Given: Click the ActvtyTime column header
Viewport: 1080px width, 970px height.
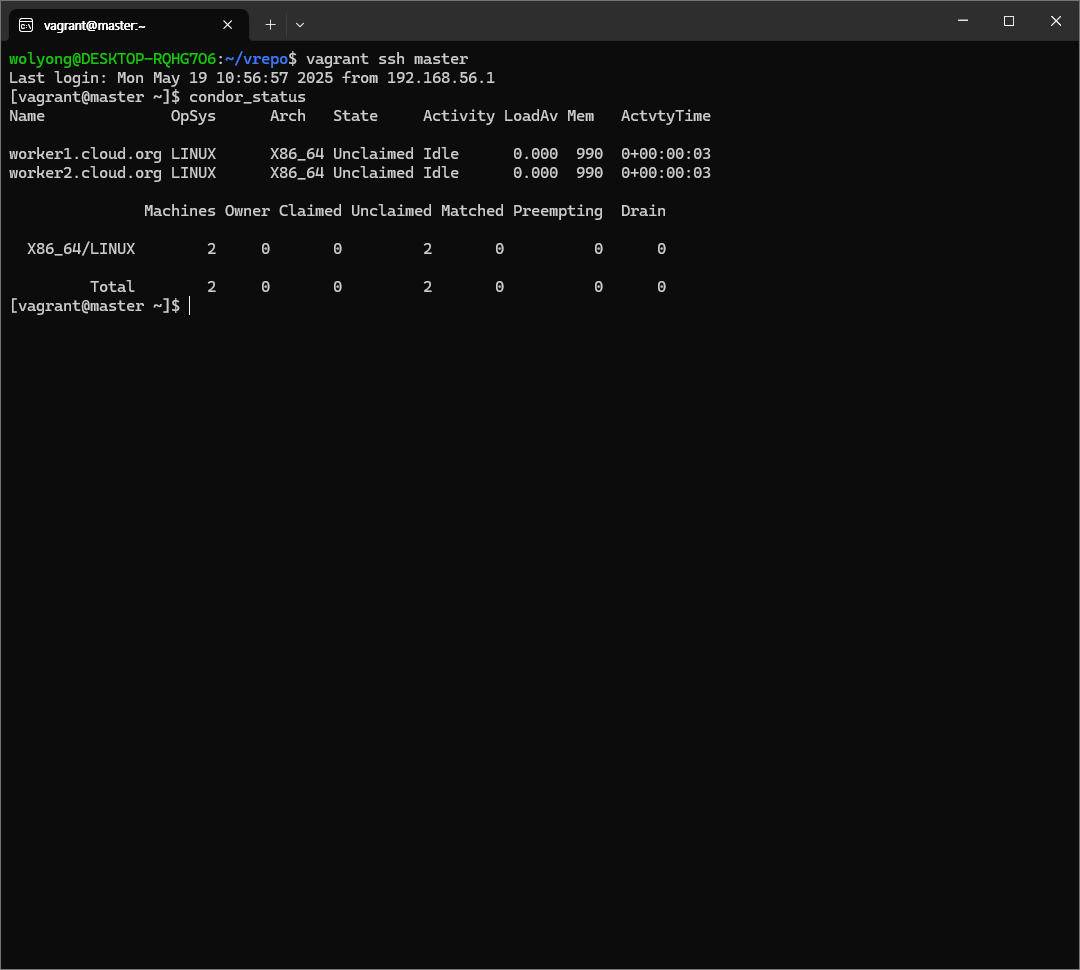Looking at the screenshot, I should pos(665,116).
